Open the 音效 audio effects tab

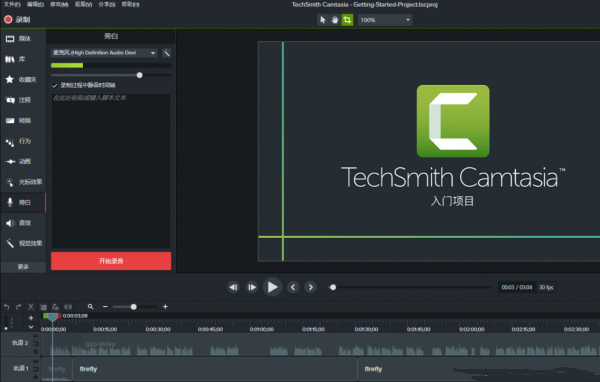pyautogui.click(x=23, y=223)
